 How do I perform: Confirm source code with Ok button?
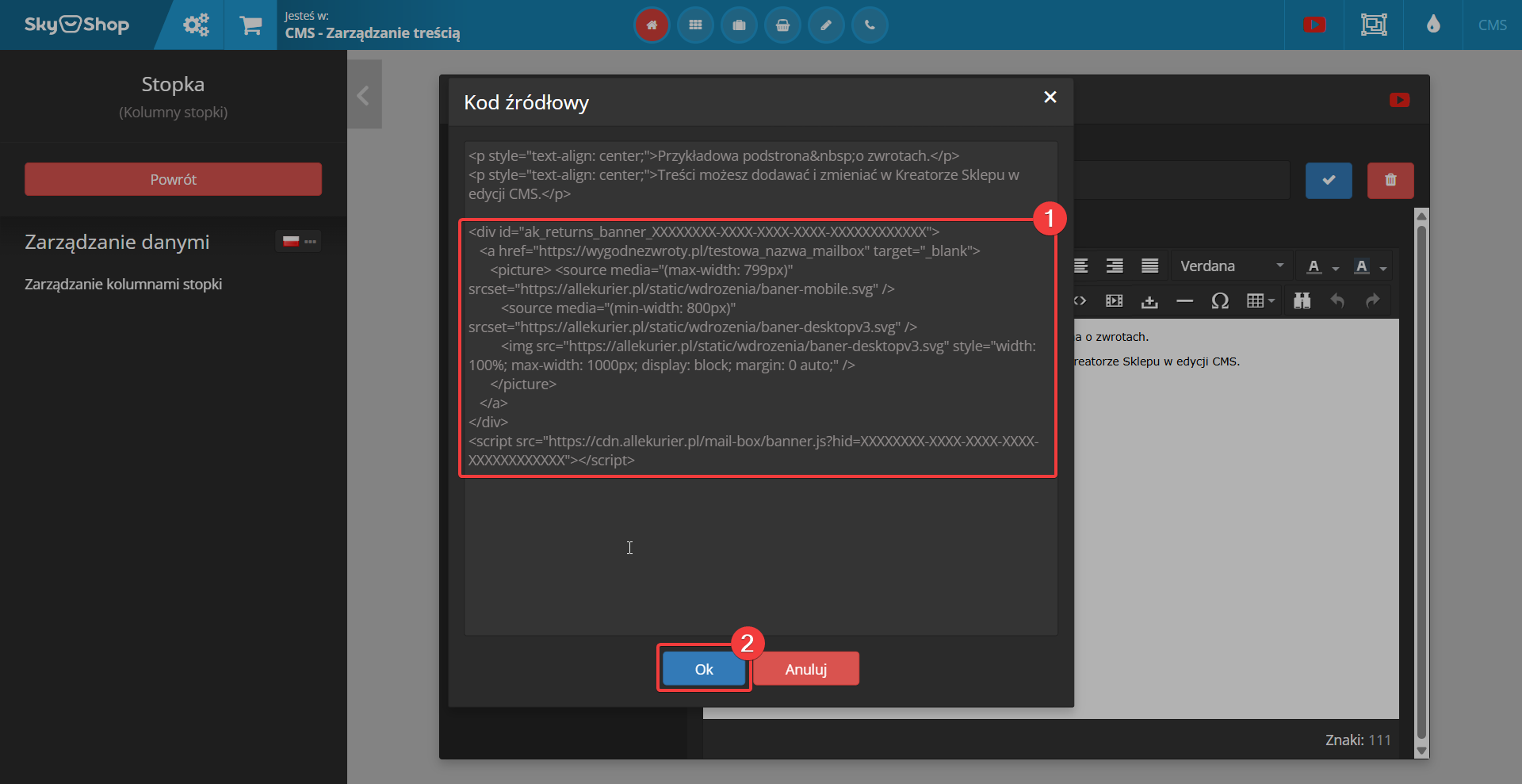(x=704, y=668)
